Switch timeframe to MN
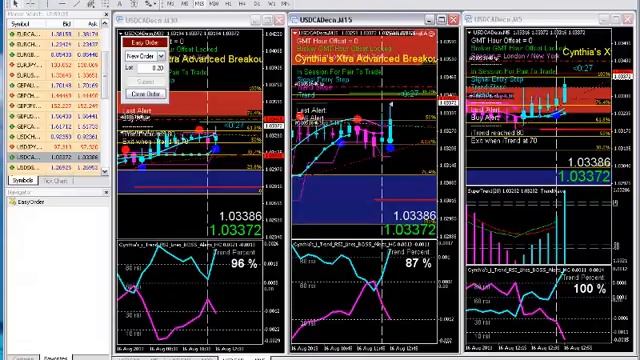The image size is (640, 360). coord(285,4)
